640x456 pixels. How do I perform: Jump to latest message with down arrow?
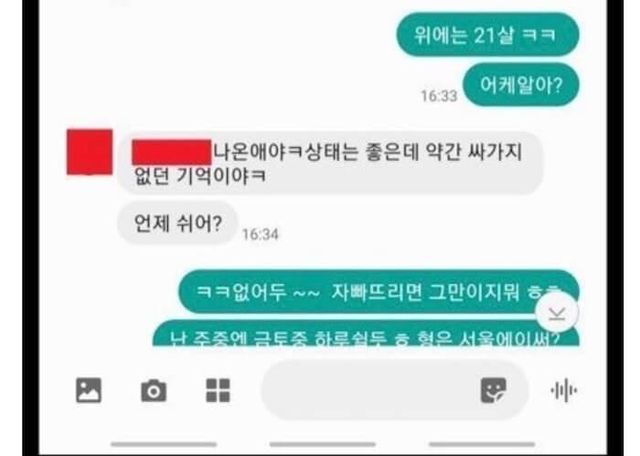(557, 313)
